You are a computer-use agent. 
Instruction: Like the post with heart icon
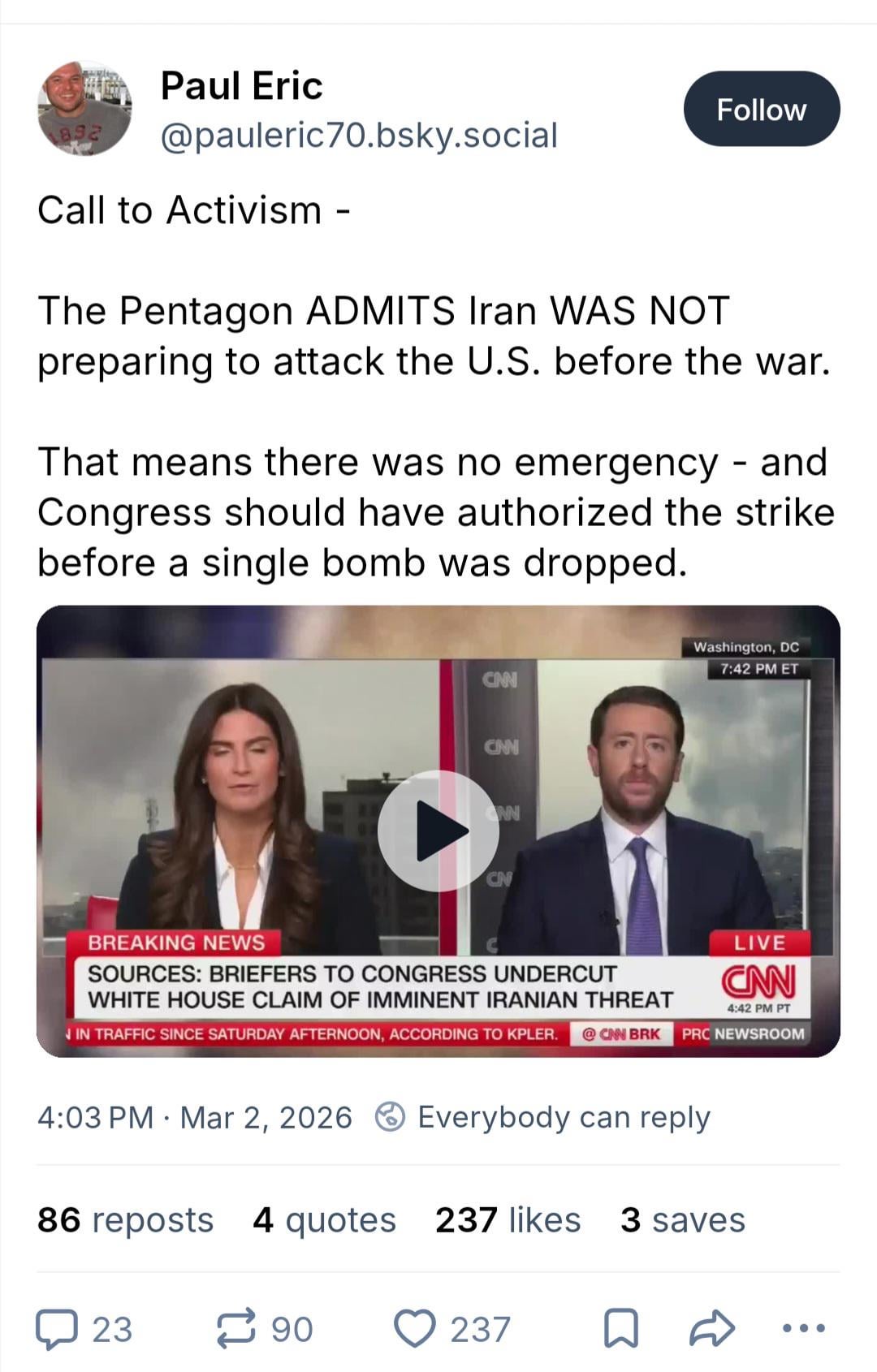coord(415,1329)
